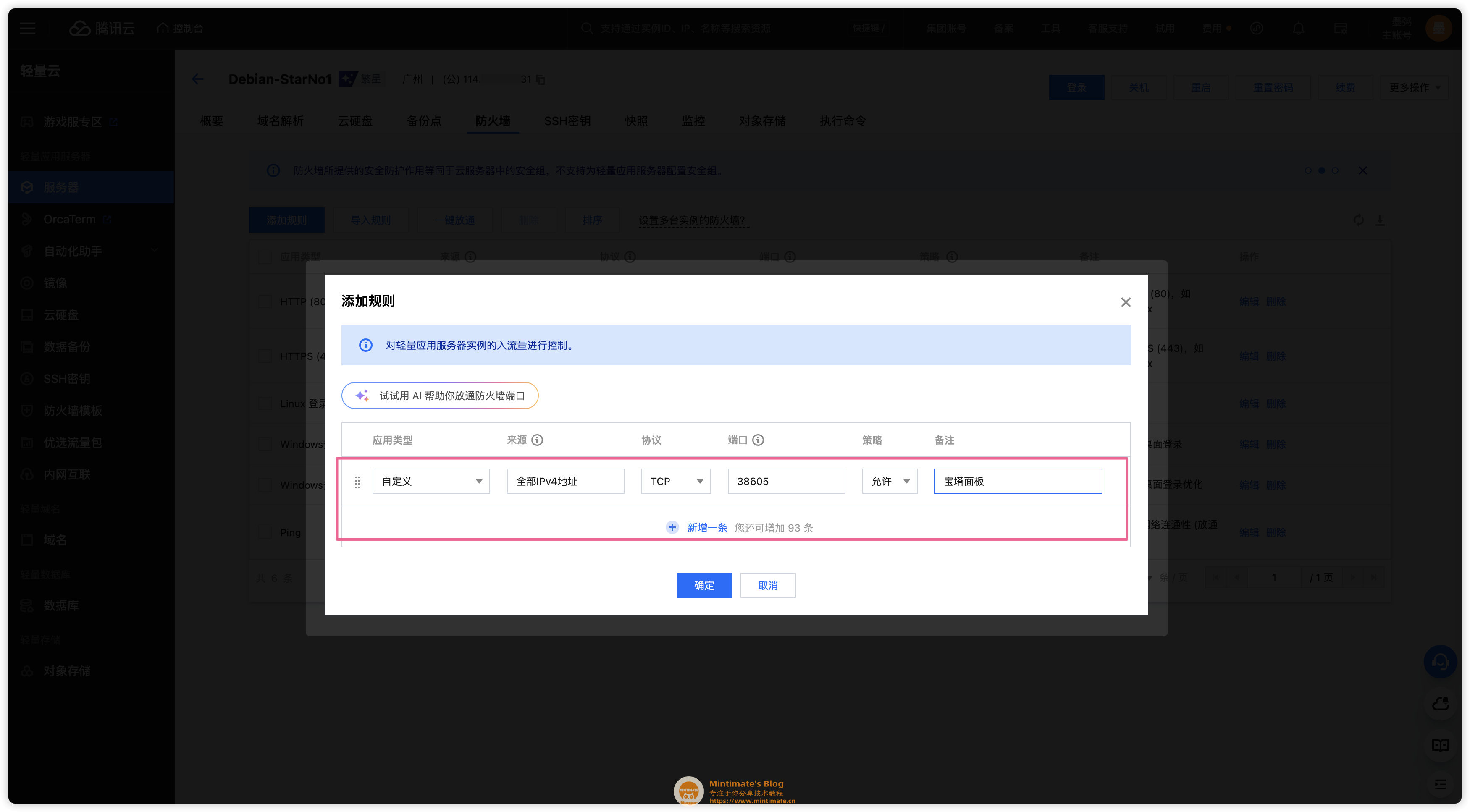
Task: Switch to the 云硬盘 tab
Action: click(x=355, y=121)
